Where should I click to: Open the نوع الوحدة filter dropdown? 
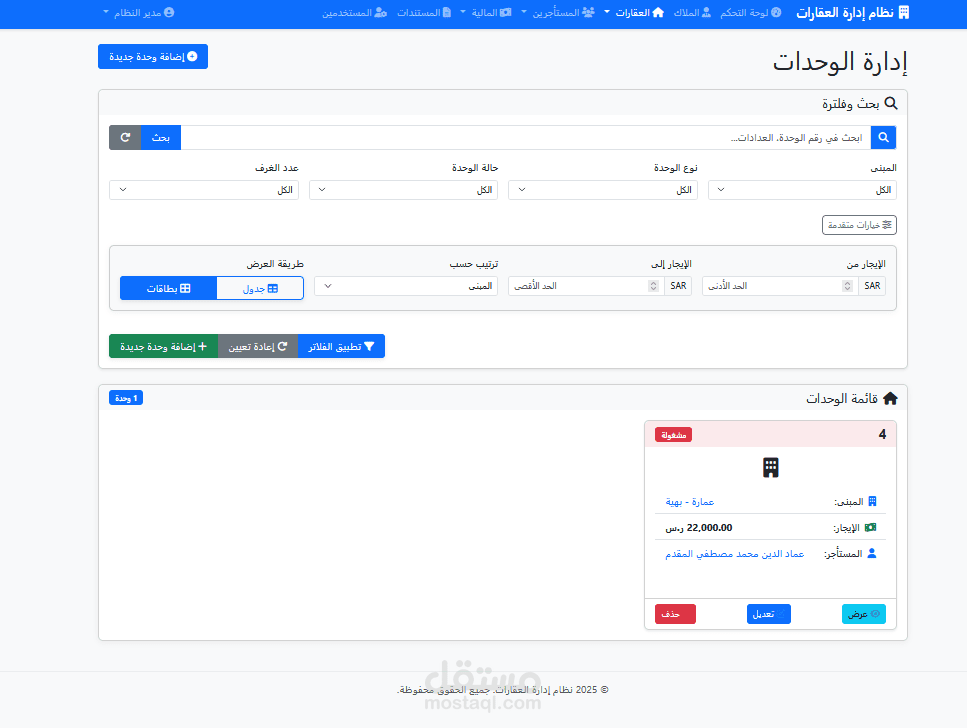click(x=603, y=190)
